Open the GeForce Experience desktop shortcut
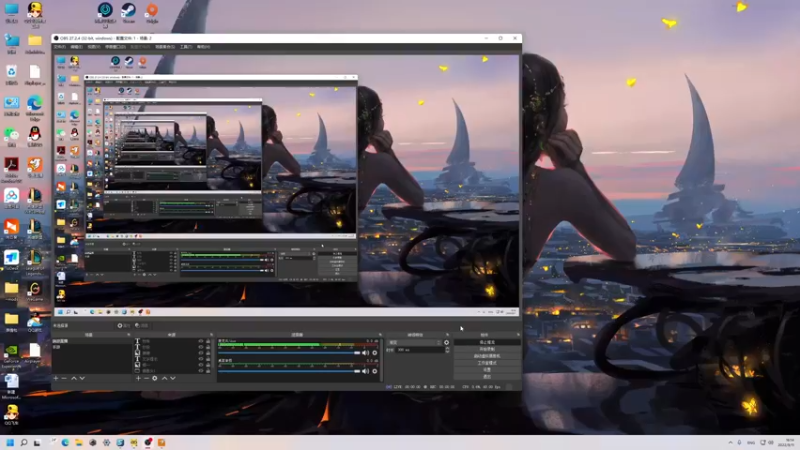 [11, 355]
